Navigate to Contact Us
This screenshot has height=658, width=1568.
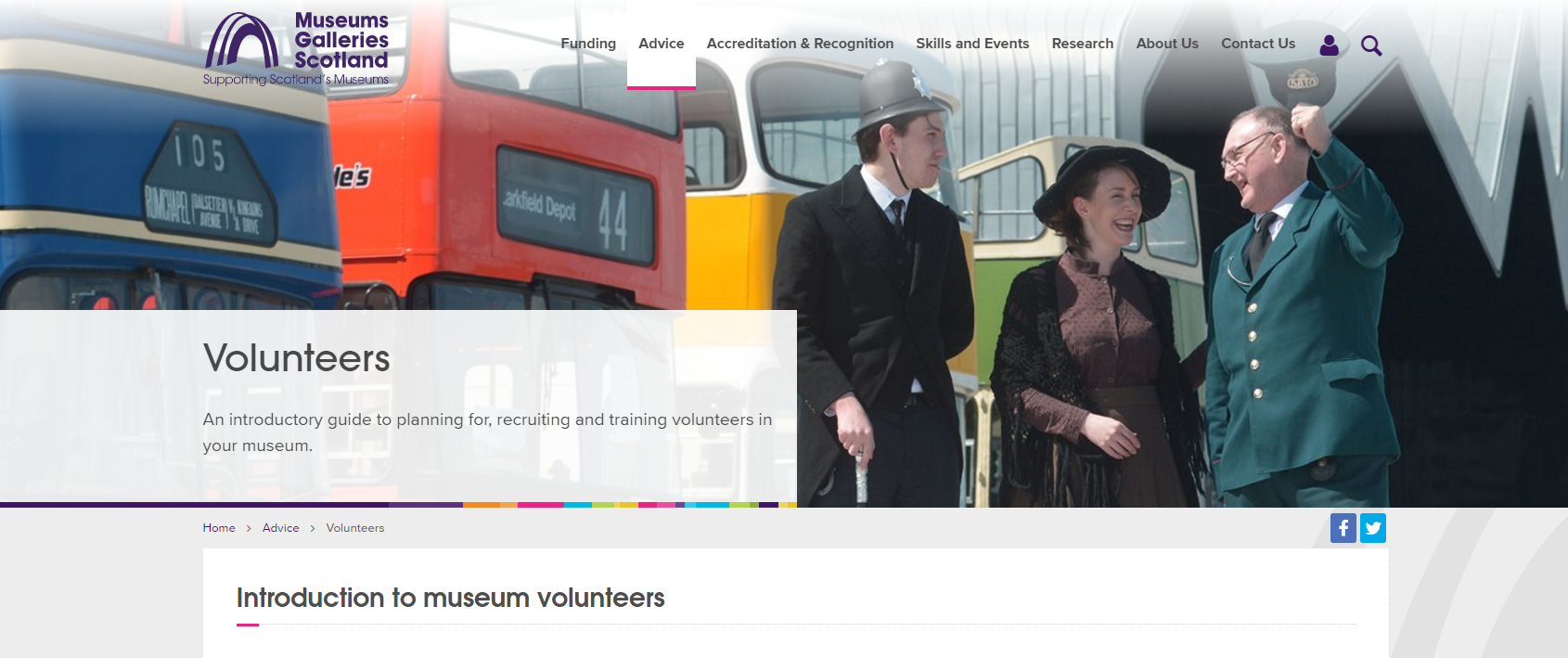(x=1258, y=44)
